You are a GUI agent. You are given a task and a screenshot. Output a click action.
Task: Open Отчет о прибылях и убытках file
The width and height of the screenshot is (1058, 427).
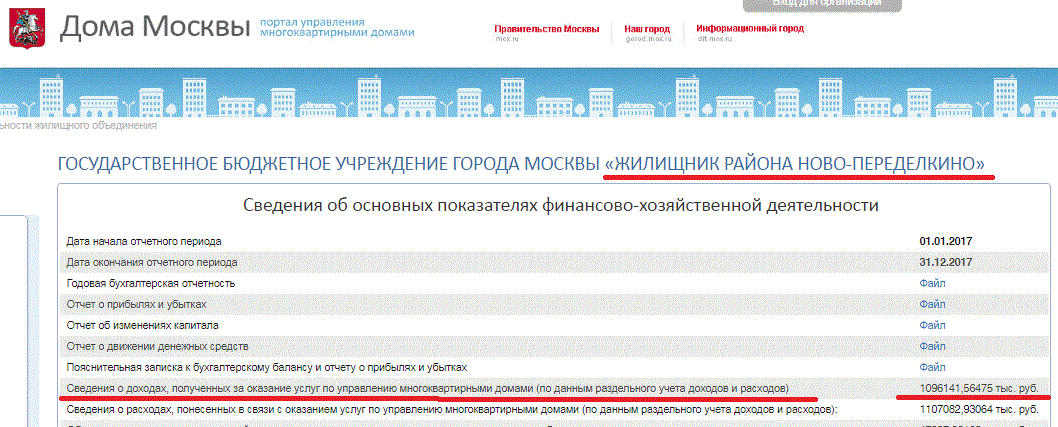click(x=932, y=304)
